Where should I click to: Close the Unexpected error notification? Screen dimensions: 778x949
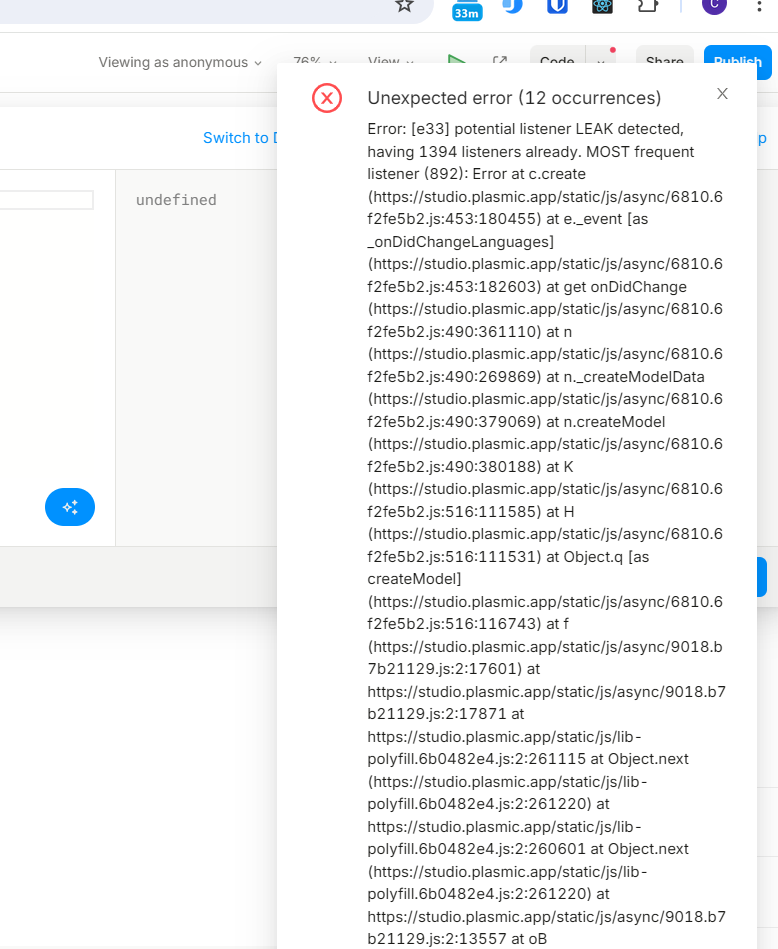coord(722,94)
